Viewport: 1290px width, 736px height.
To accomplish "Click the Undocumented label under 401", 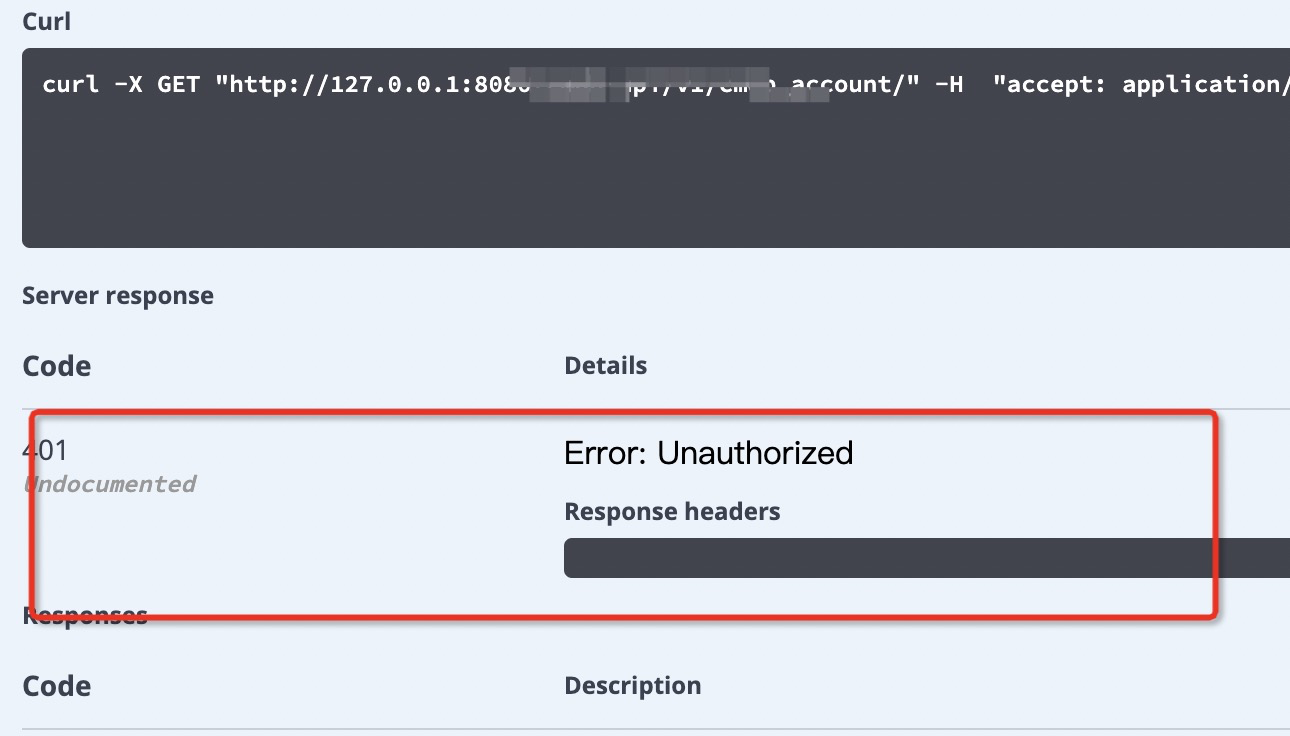I will click(x=108, y=483).
